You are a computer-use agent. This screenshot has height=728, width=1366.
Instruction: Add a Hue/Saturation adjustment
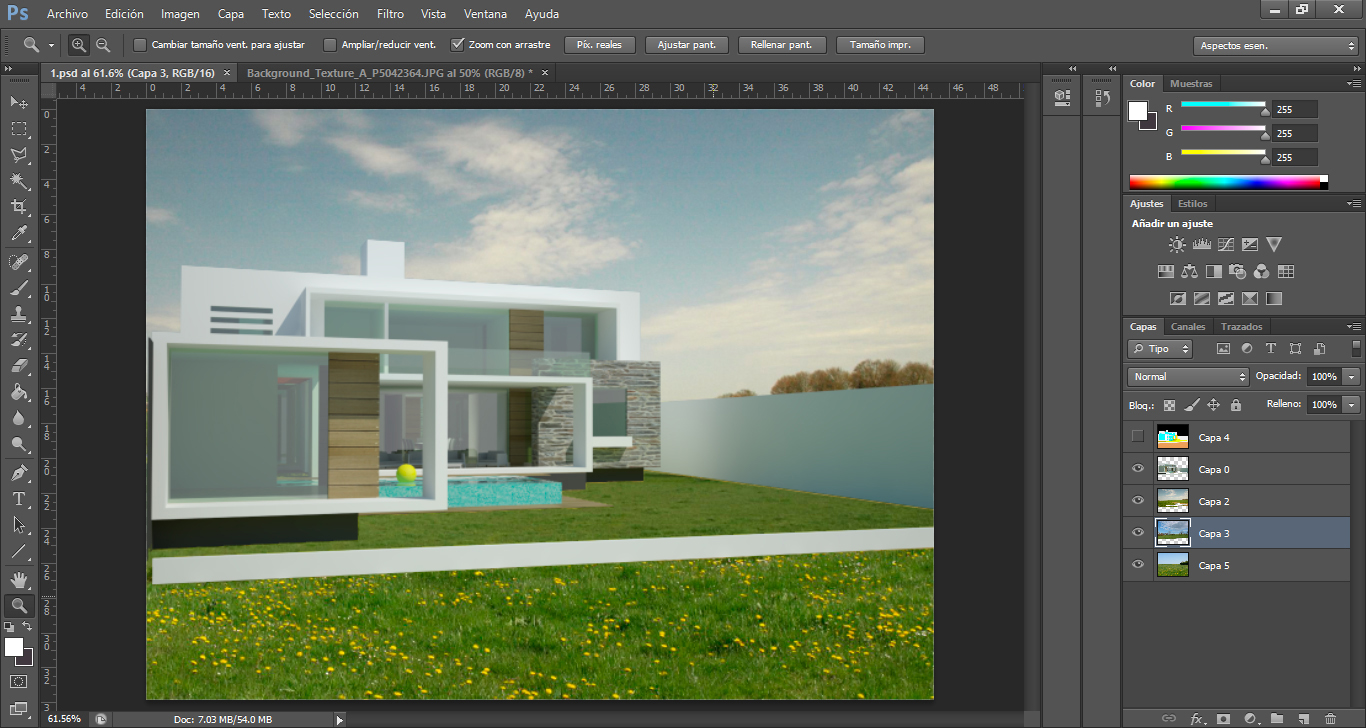pyautogui.click(x=1165, y=270)
